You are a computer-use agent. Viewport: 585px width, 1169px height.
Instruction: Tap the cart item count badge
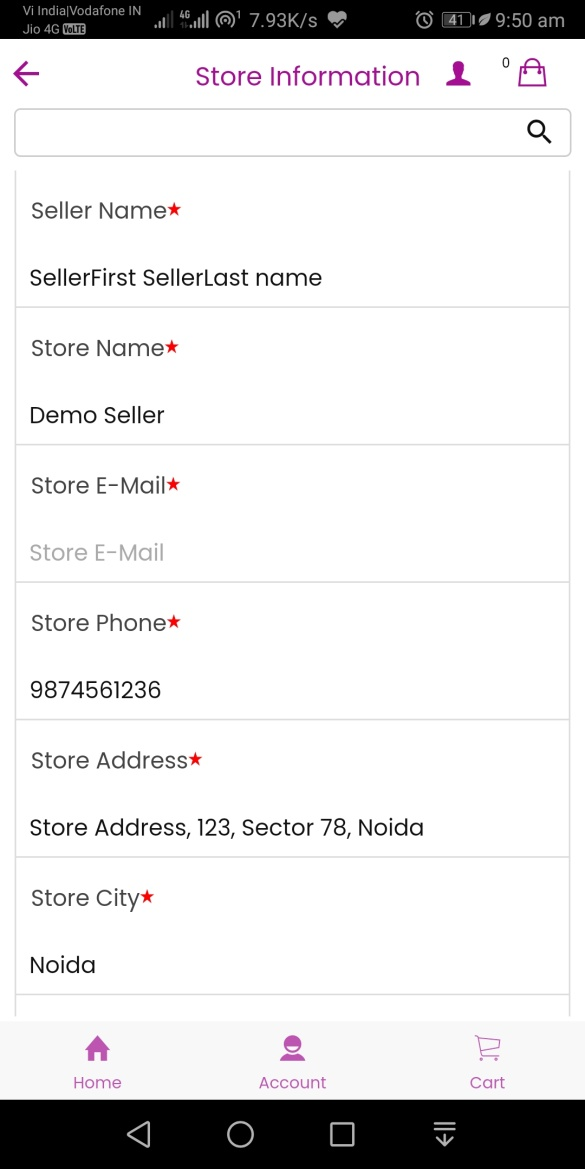(505, 63)
